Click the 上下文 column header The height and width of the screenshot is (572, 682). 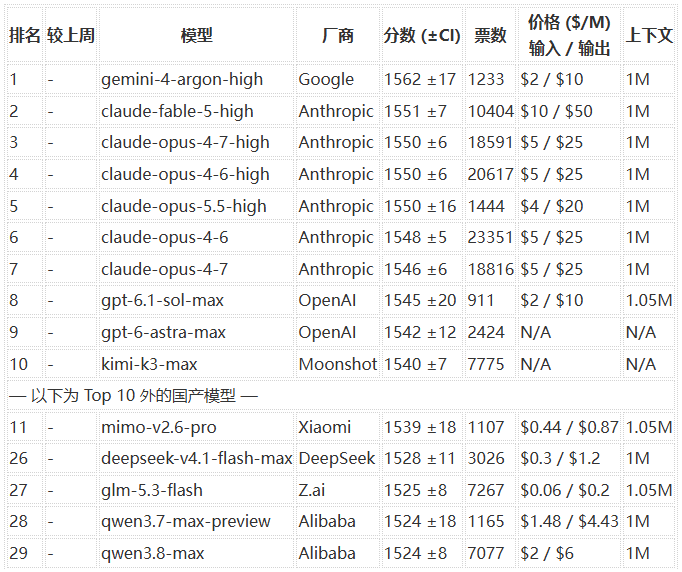[x=649, y=35]
